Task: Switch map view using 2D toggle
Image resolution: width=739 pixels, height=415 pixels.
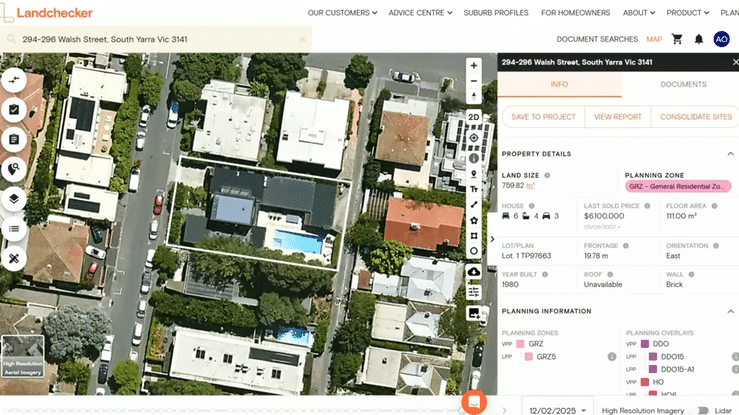Action: tap(474, 117)
